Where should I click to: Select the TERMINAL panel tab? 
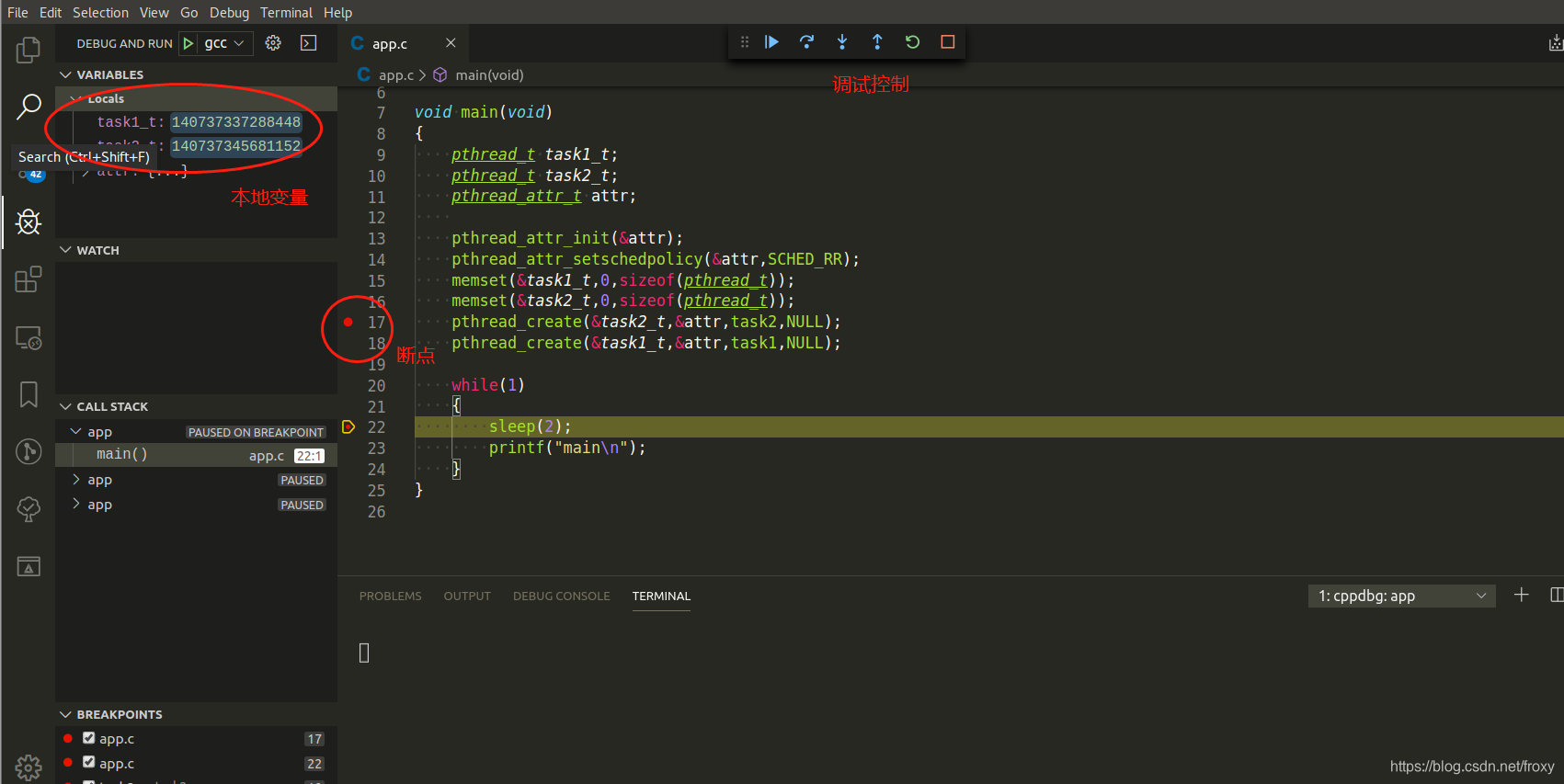pos(661,597)
